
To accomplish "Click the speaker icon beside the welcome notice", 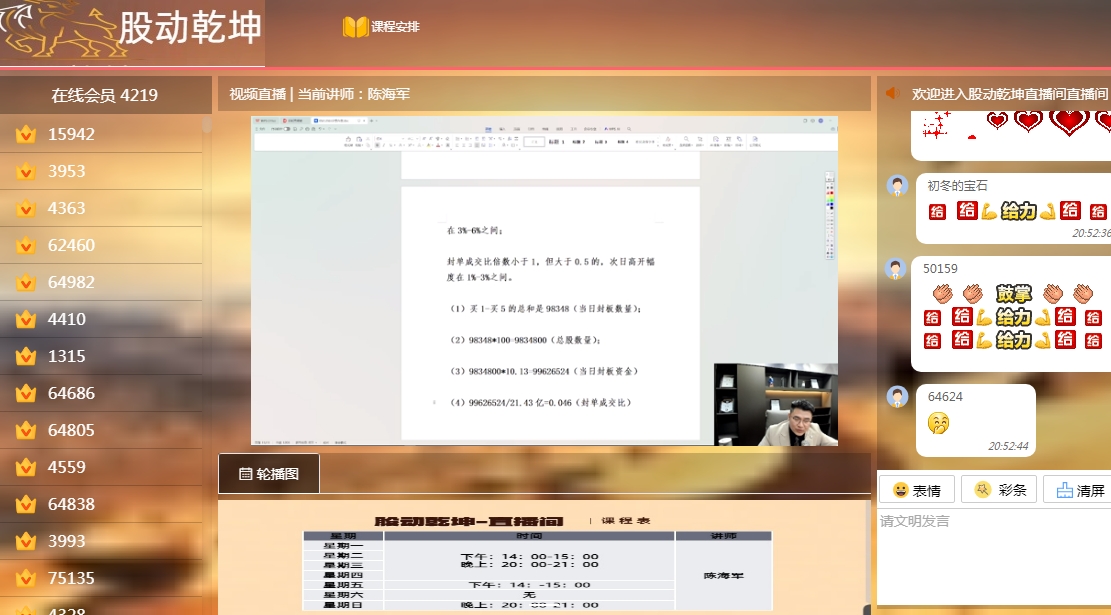I will point(893,93).
